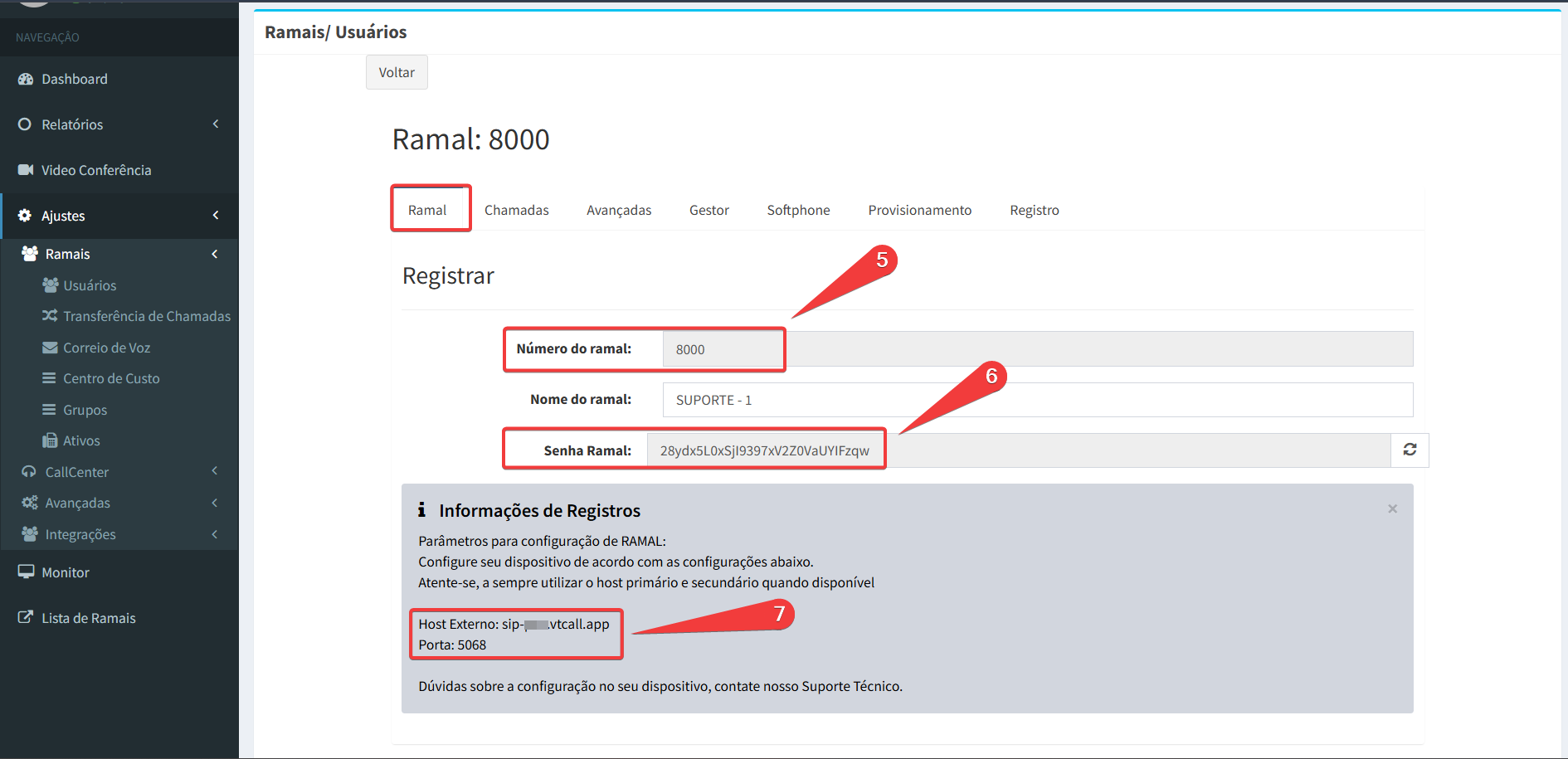Click the Monitor screen icon
This screenshot has width=1568, height=759.
click(26, 572)
